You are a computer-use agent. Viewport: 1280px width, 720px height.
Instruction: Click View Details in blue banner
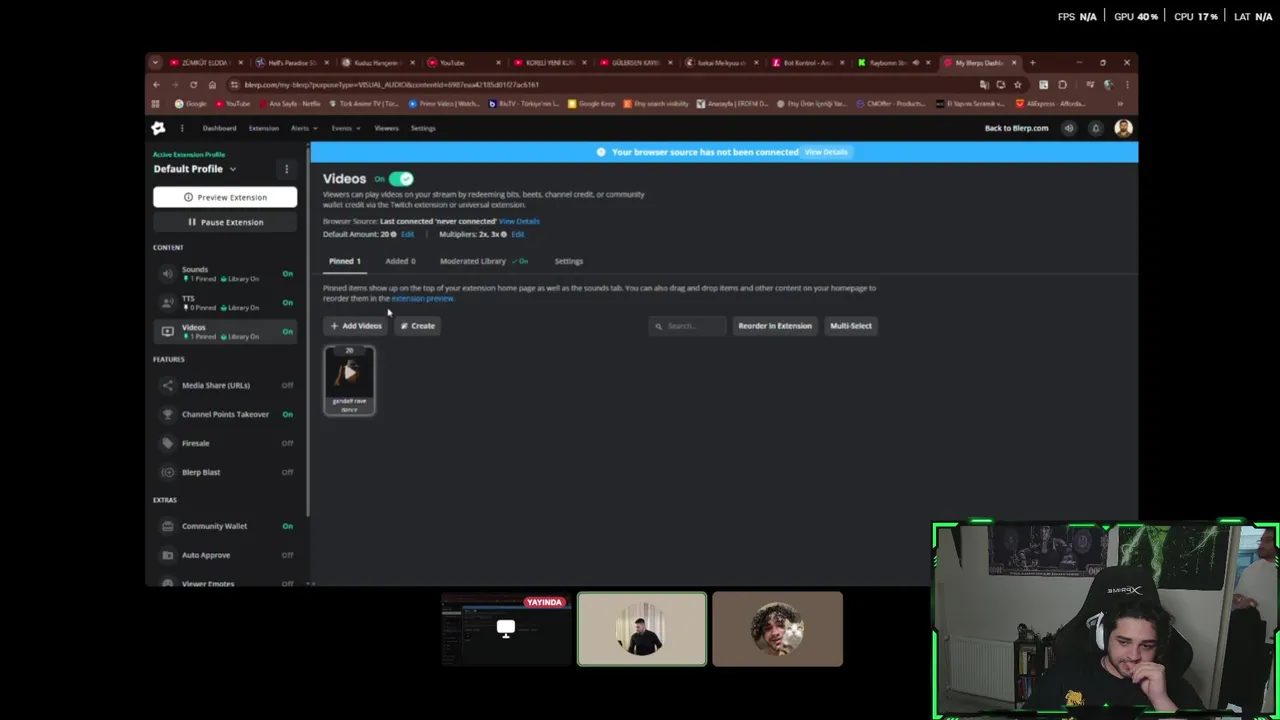click(826, 152)
